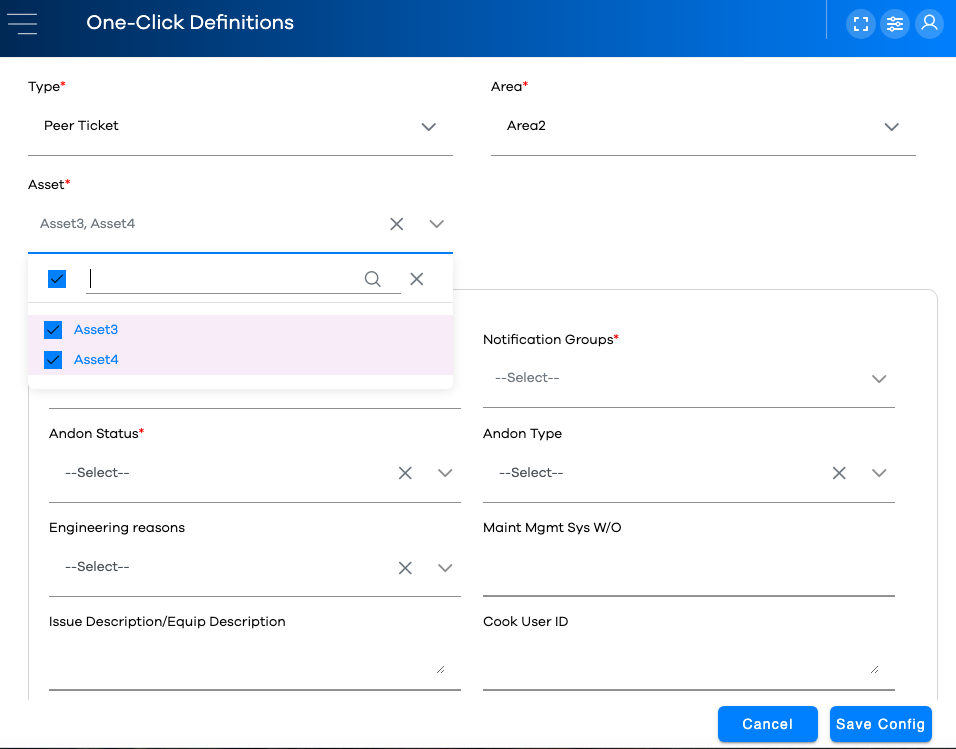Image resolution: width=956 pixels, height=749 pixels.
Task: Expand the Engineering reasons dropdown chevron
Action: click(x=445, y=568)
